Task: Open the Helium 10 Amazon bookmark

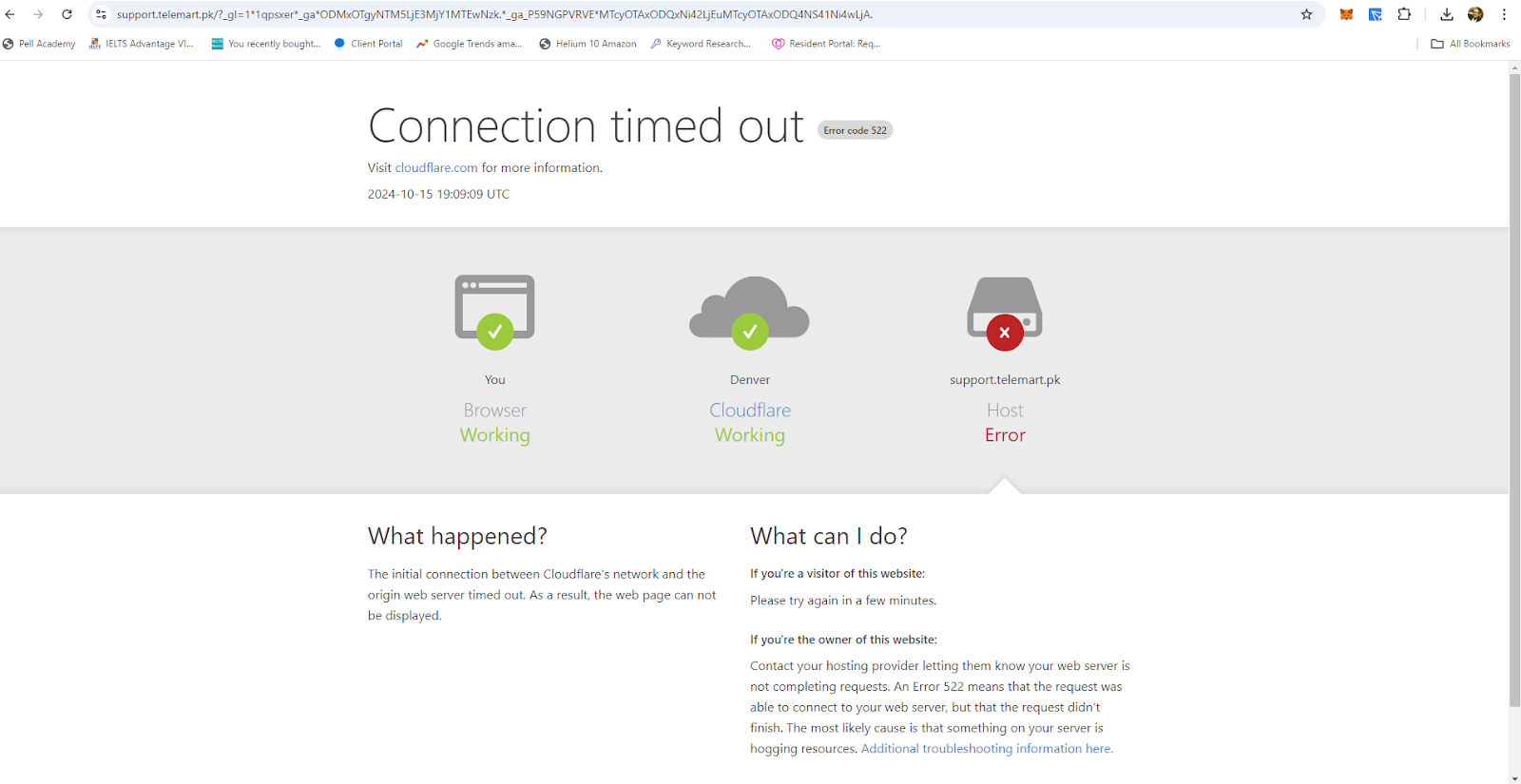Action: (587, 44)
